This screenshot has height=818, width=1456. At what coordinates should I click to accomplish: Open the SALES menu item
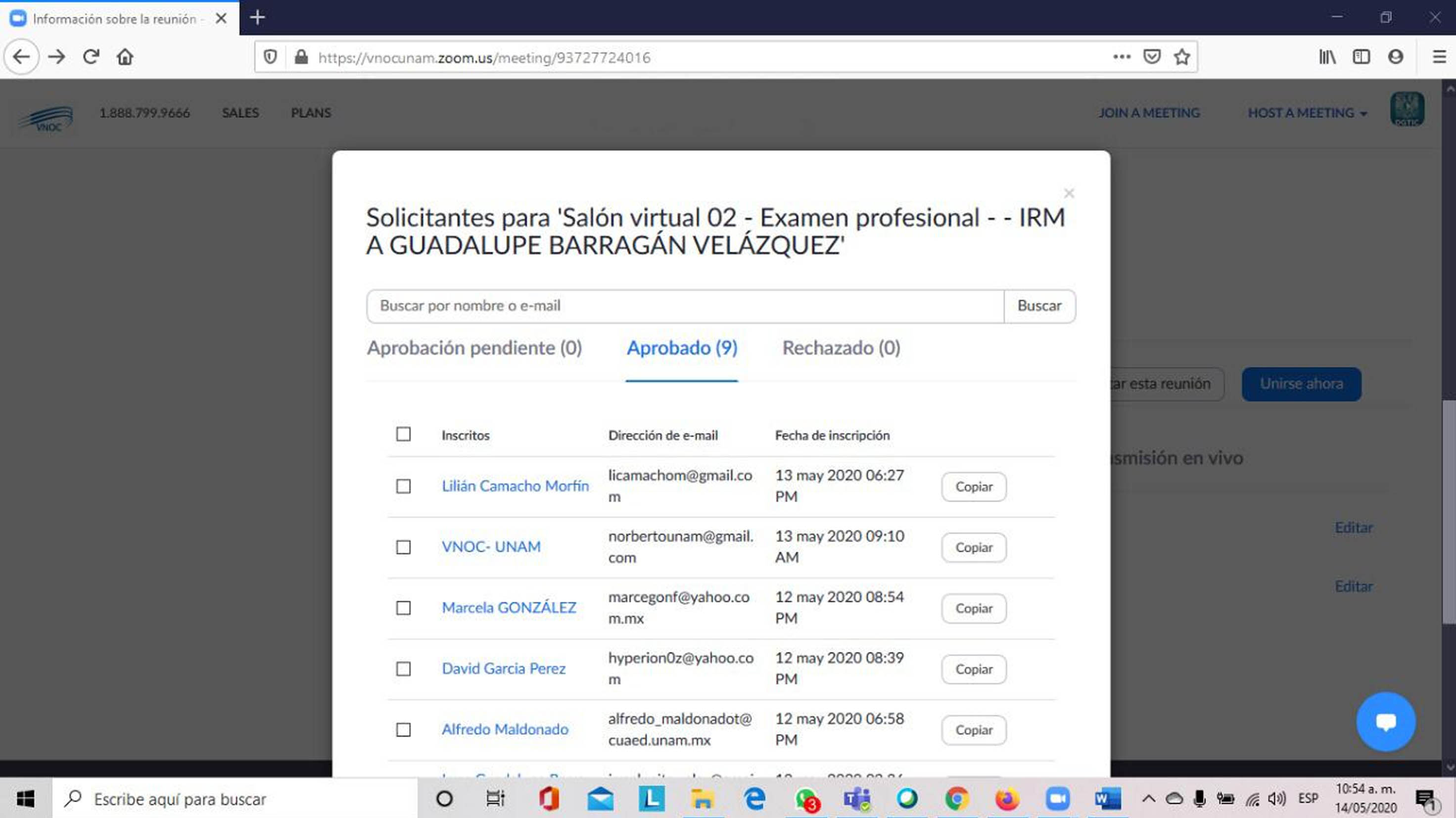click(240, 113)
